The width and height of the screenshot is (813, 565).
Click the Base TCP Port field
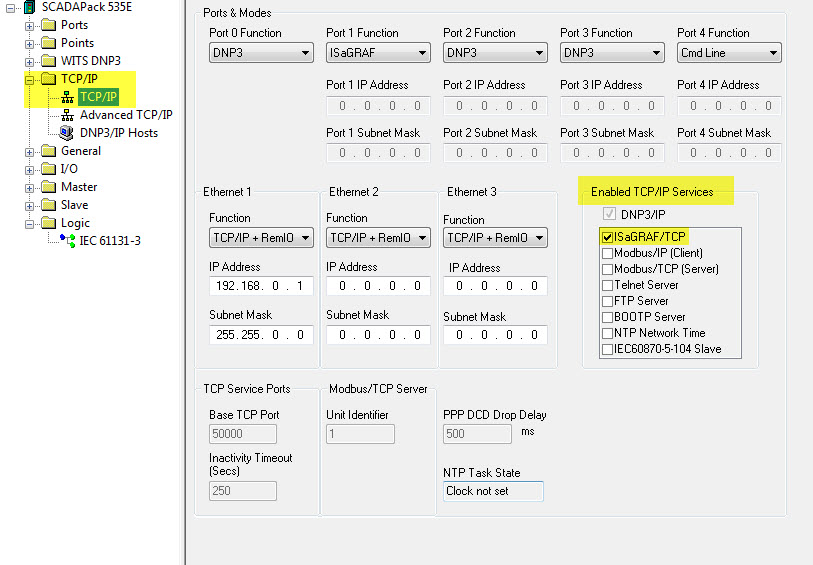243,434
